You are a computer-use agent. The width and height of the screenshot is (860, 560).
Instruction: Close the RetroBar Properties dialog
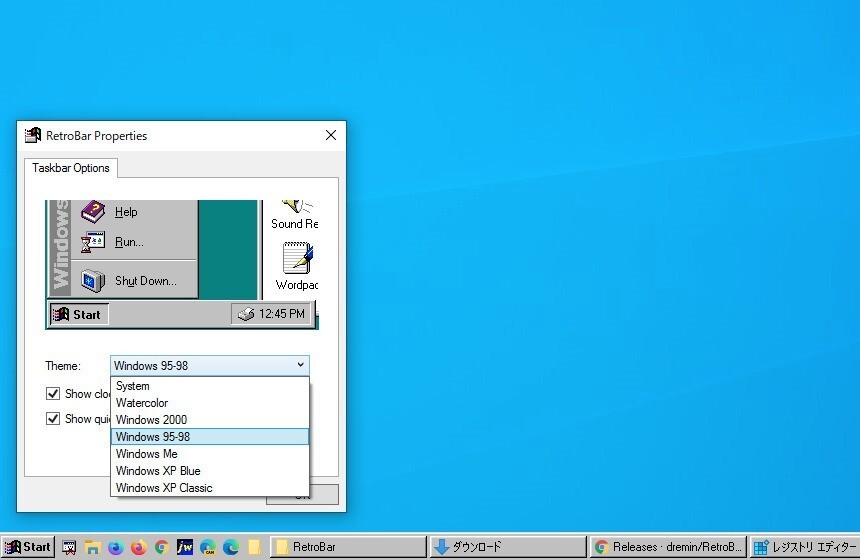point(331,136)
